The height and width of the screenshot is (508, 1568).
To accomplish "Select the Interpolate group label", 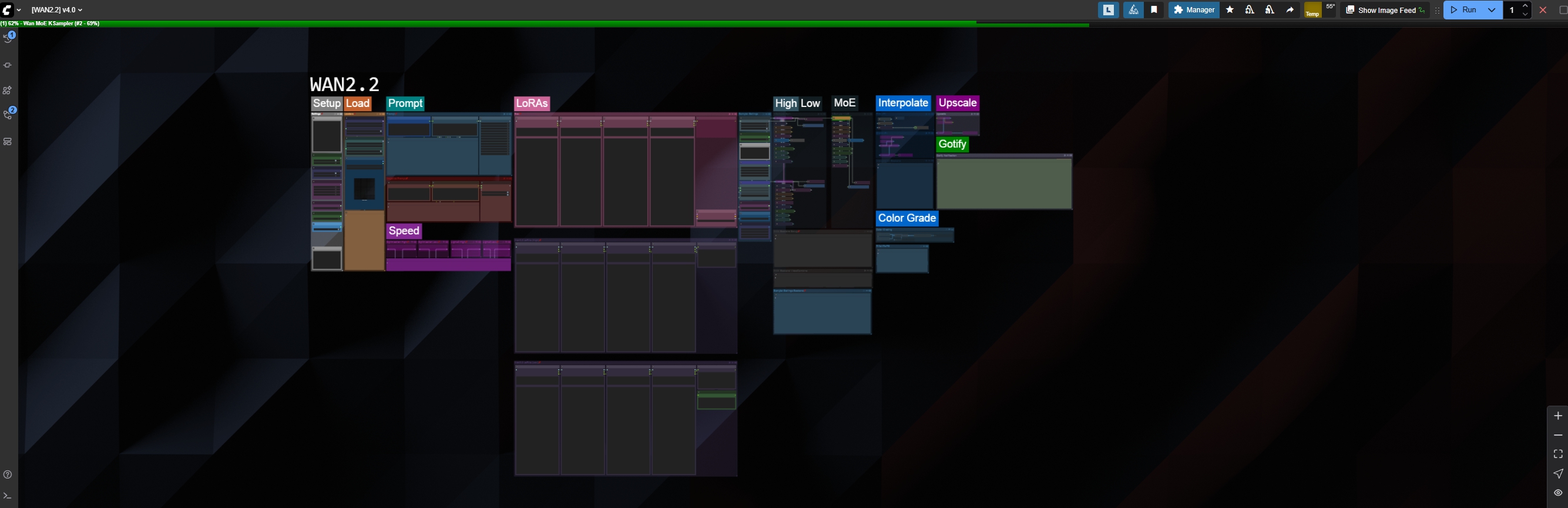I will coord(904,103).
